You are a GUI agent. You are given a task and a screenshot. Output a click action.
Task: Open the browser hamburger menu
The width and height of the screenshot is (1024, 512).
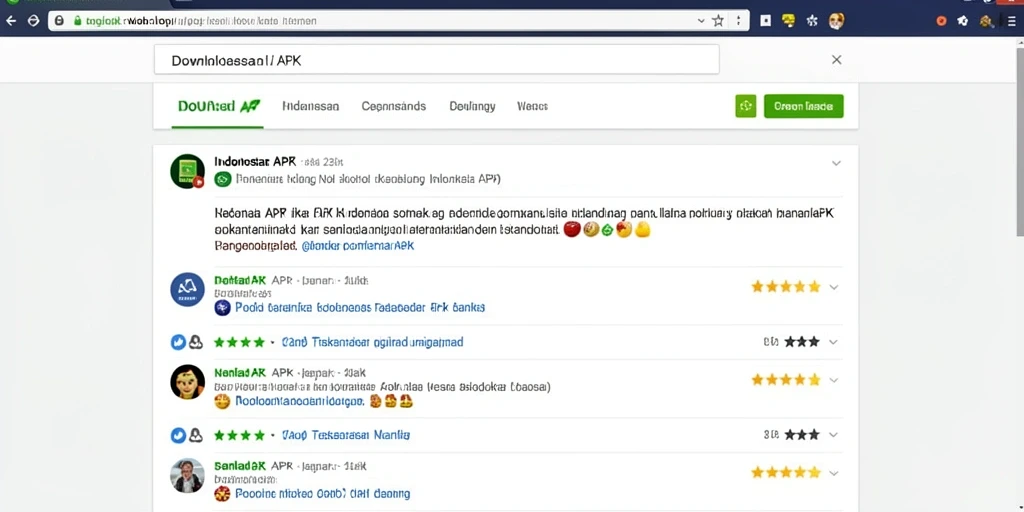click(x=1012, y=21)
